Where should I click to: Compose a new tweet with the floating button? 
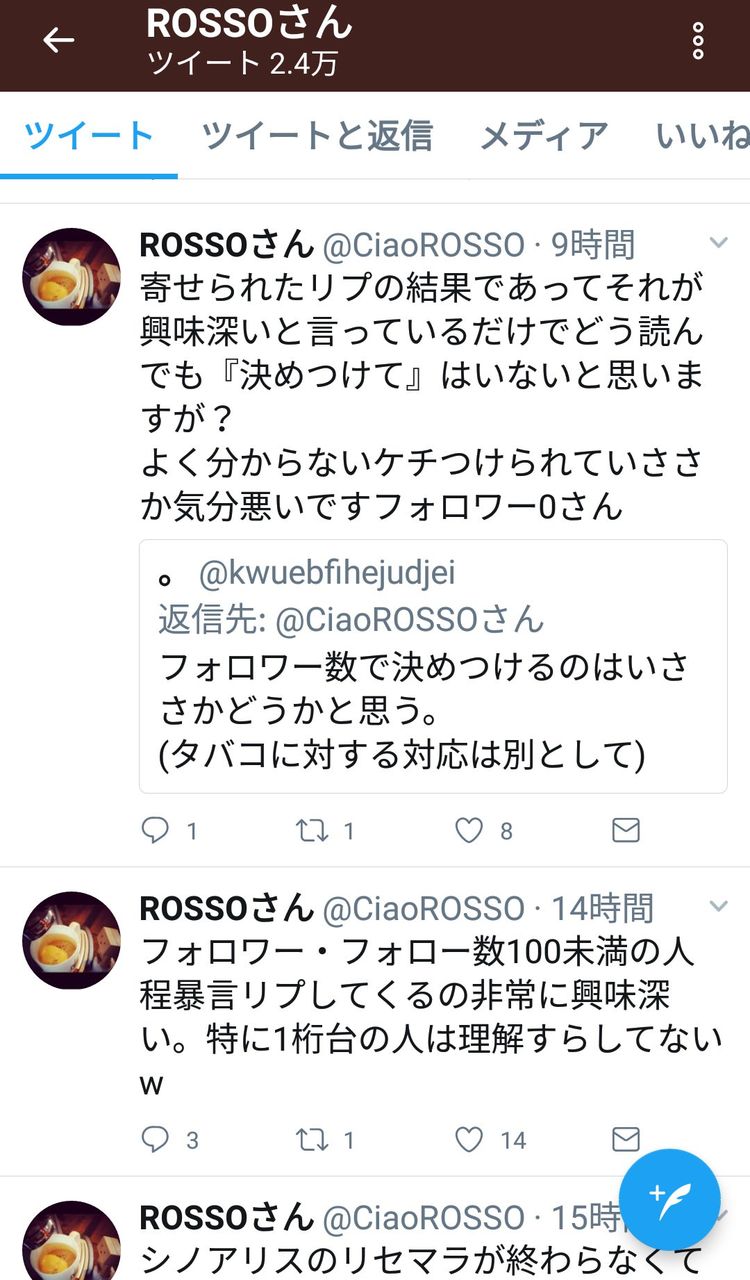click(x=669, y=1199)
